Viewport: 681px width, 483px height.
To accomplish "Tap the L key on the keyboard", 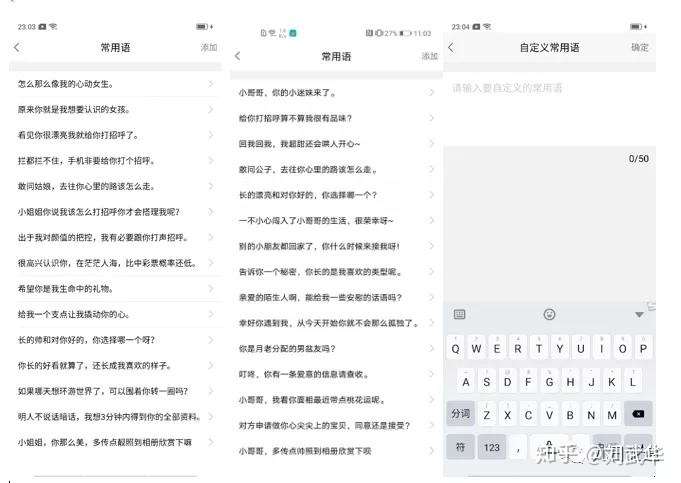I will (x=633, y=382).
